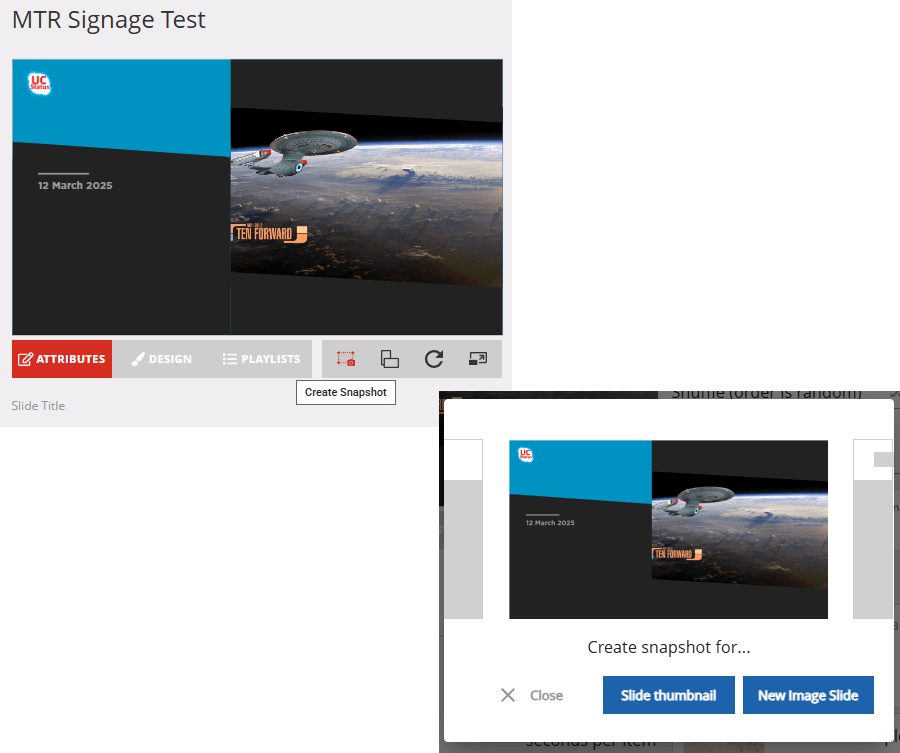Viewport: 900px width, 753px height.
Task: Refresh the slide preview
Action: click(433, 359)
